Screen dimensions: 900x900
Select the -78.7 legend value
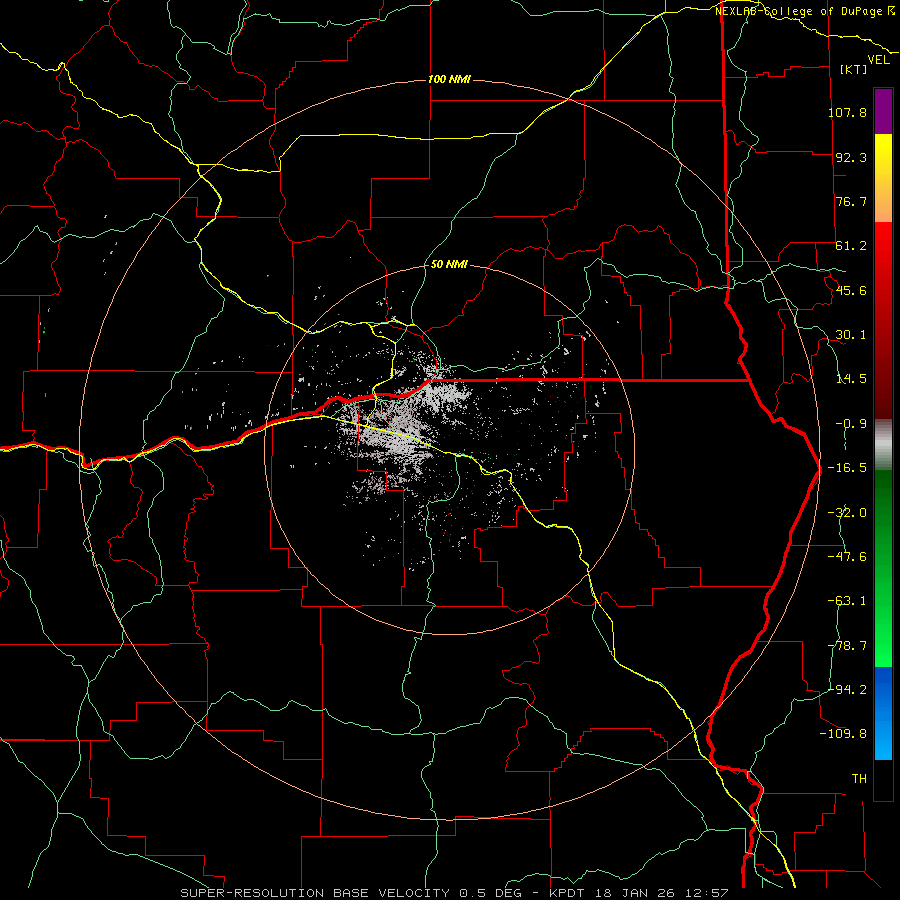pos(847,646)
